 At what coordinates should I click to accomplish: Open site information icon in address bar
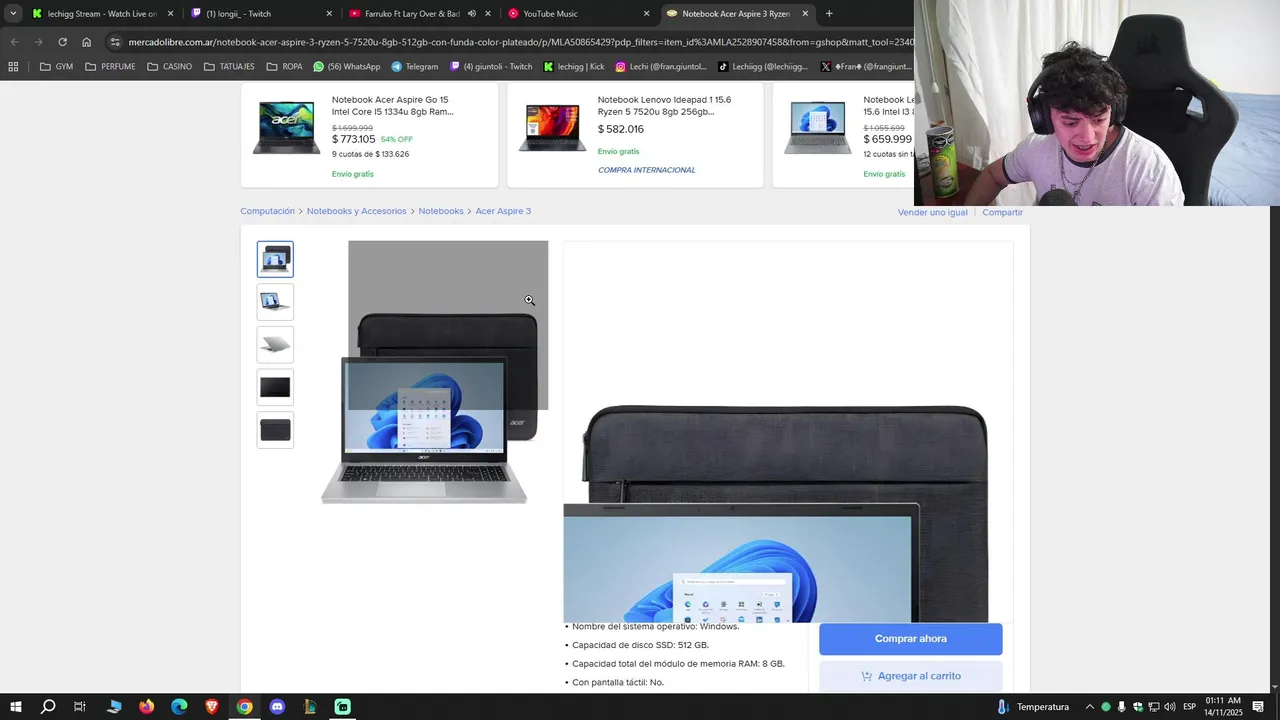coord(115,42)
